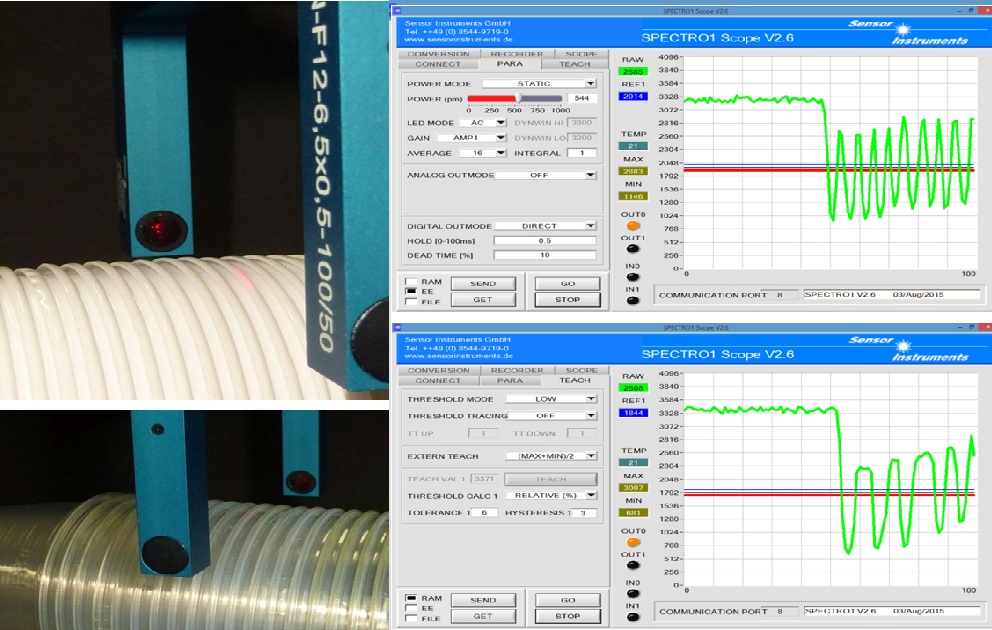The width and height of the screenshot is (992, 630).
Task: Click the orange OUT0 indicator in upper window
Action: click(633, 225)
